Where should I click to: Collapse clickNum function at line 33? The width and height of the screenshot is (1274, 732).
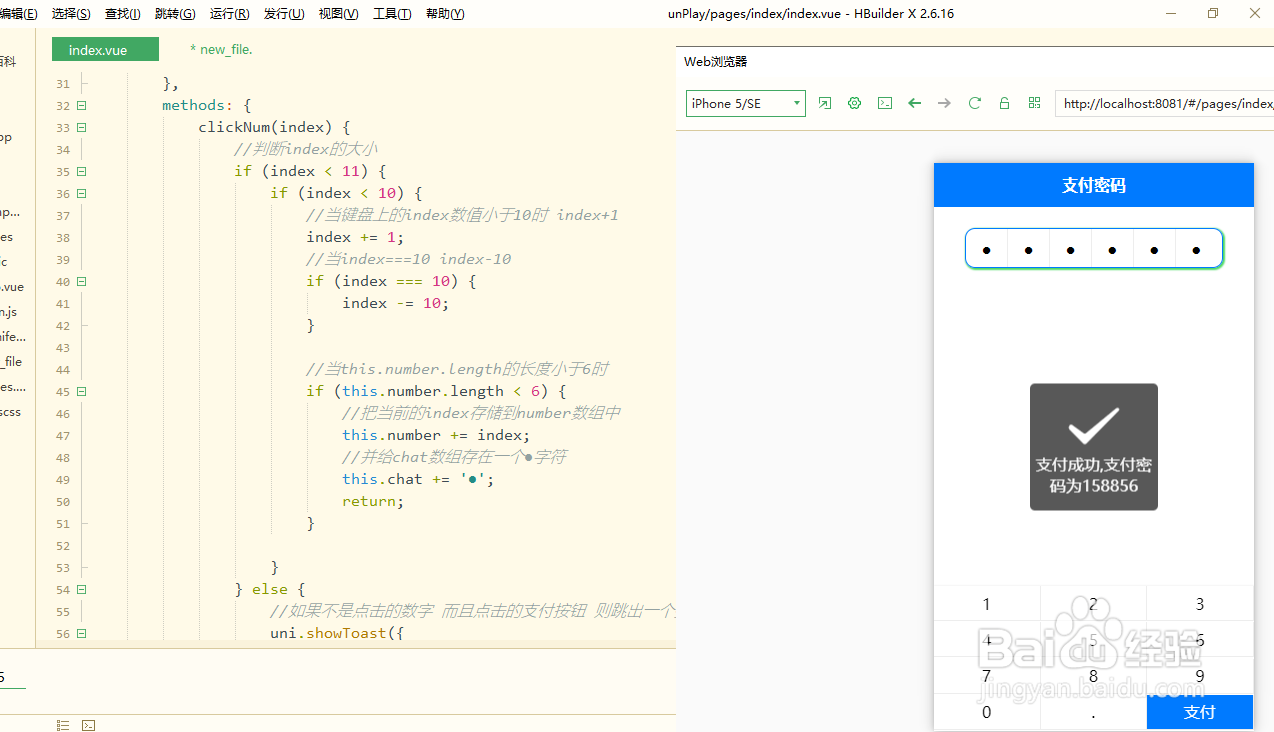click(82, 127)
